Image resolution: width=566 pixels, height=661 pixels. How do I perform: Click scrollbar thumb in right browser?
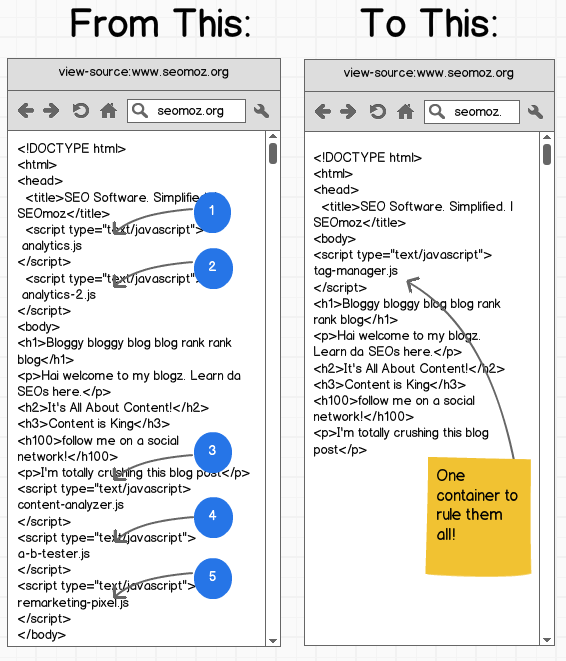pos(547,154)
